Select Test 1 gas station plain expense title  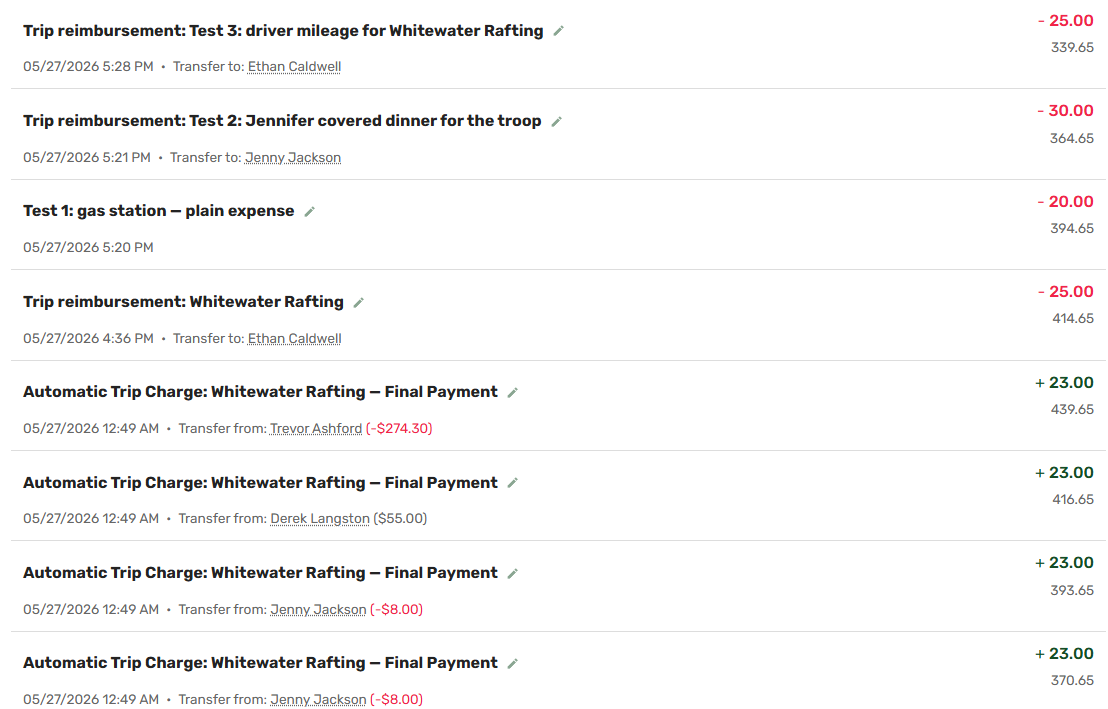(159, 211)
